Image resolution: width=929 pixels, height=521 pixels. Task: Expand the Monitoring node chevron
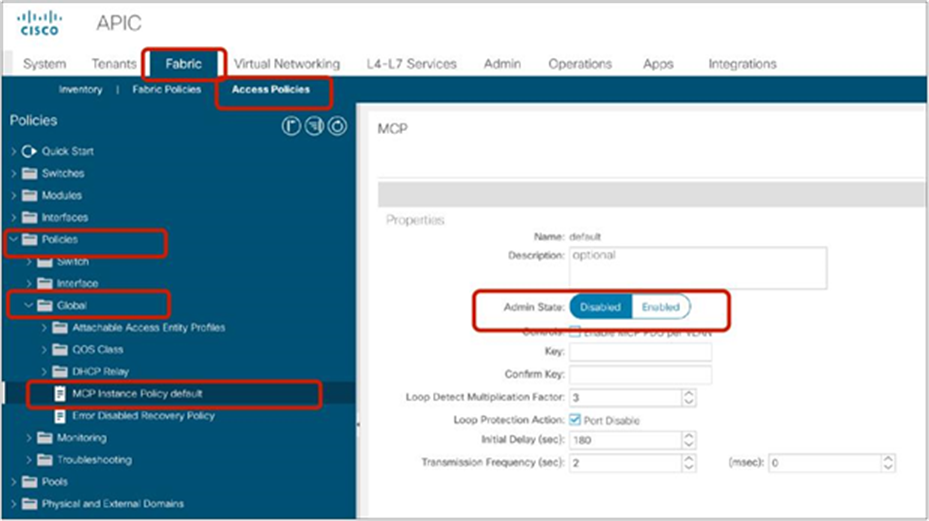[28, 438]
